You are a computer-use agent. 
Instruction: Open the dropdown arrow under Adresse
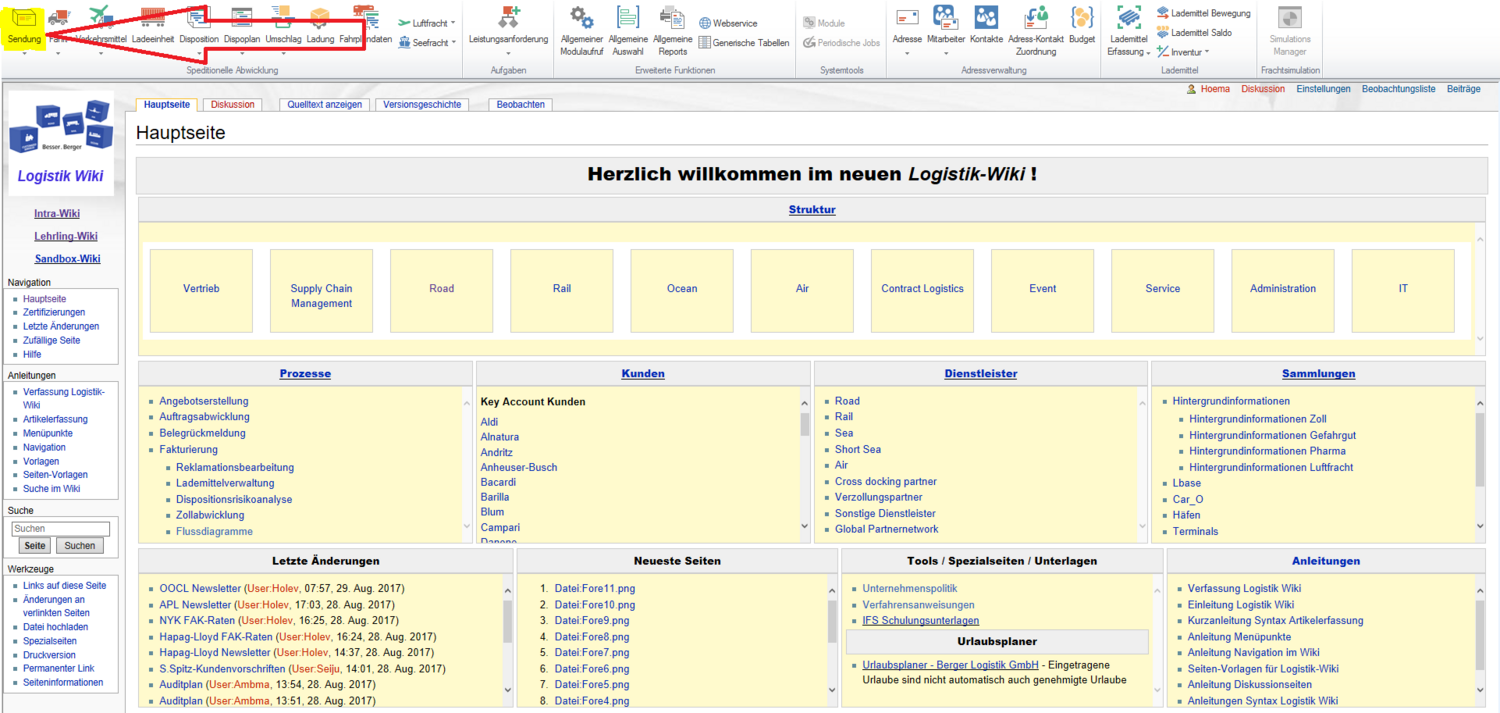click(907, 53)
